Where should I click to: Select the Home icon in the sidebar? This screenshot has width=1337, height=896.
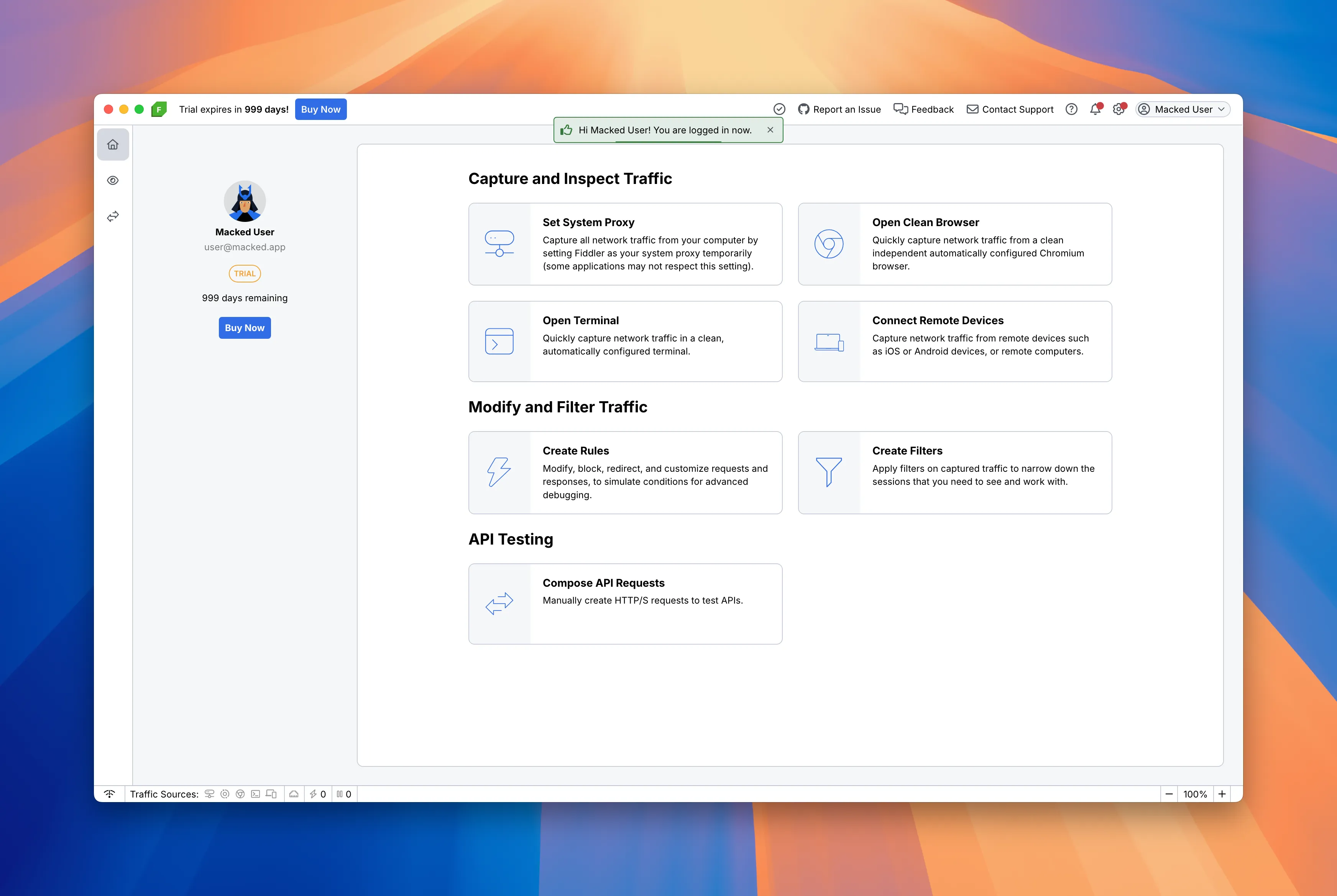pos(113,144)
